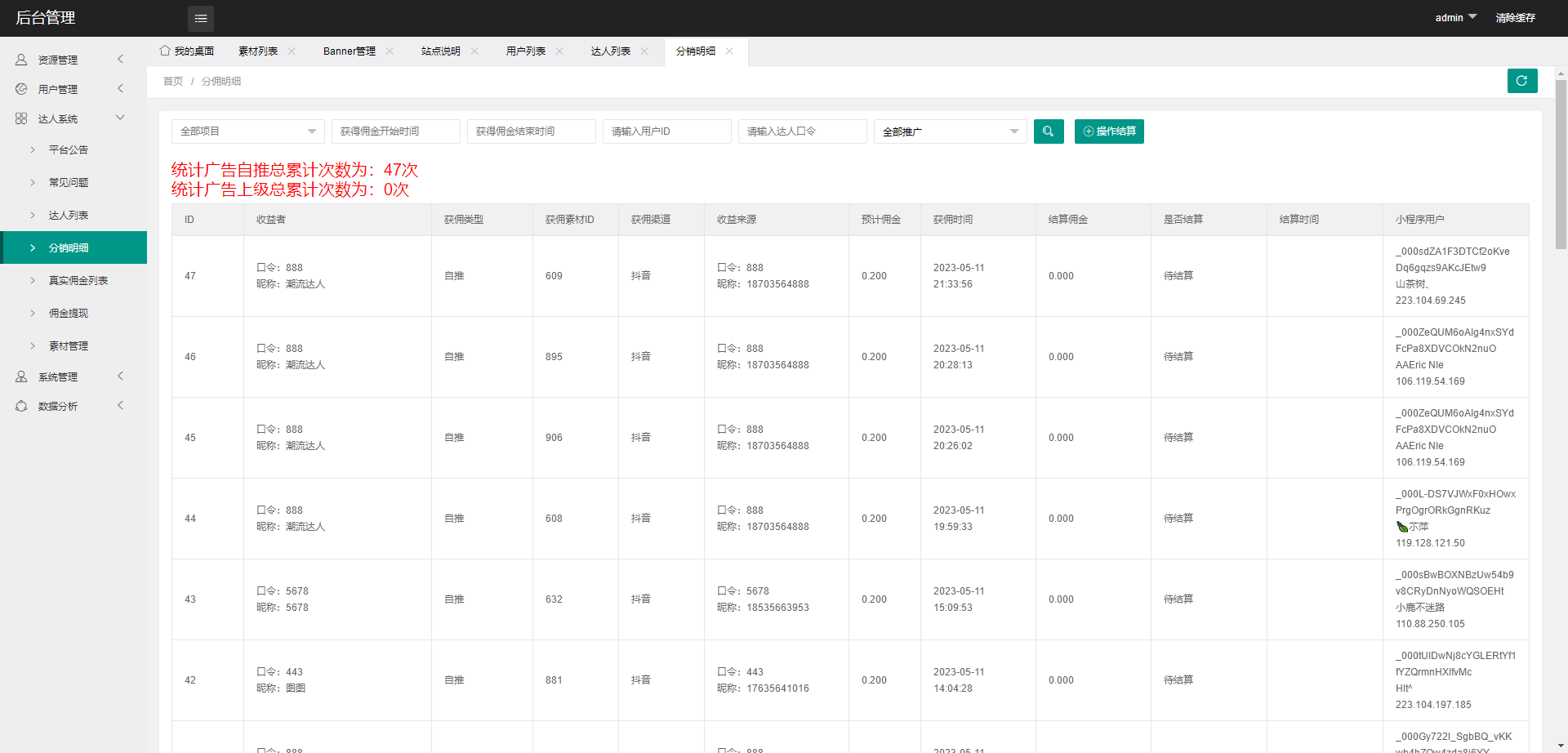This screenshot has width=1568, height=753.
Task: Click the green refresh icon button
Action: (1522, 81)
